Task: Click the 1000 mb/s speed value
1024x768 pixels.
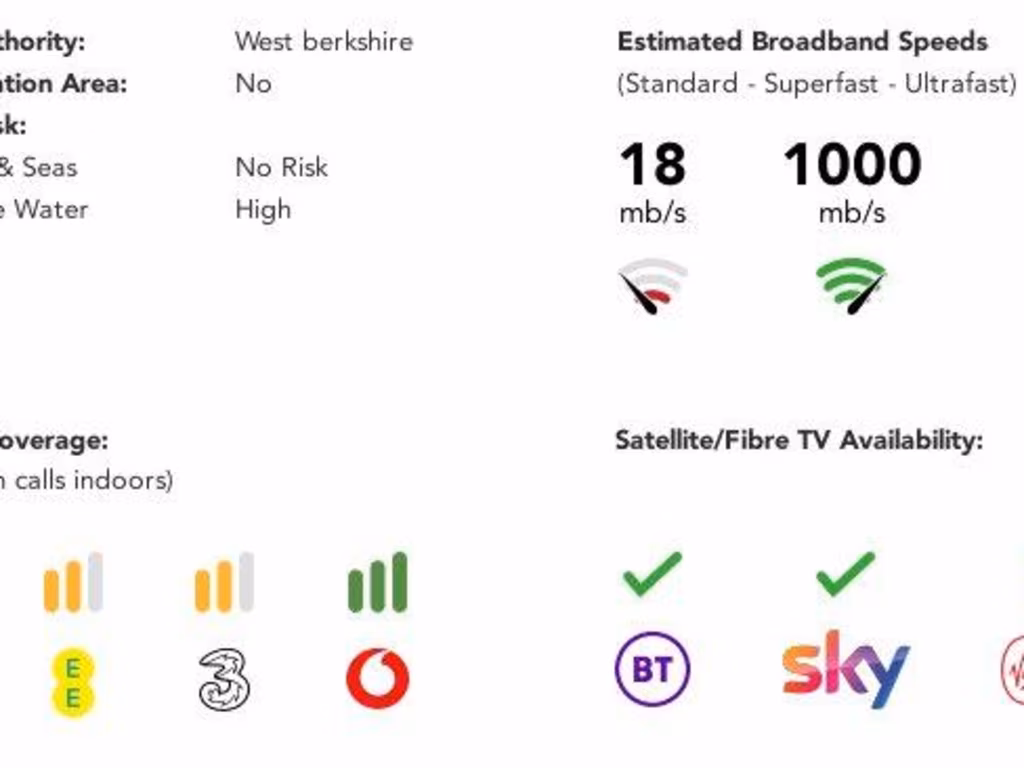Action: pyautogui.click(x=851, y=164)
